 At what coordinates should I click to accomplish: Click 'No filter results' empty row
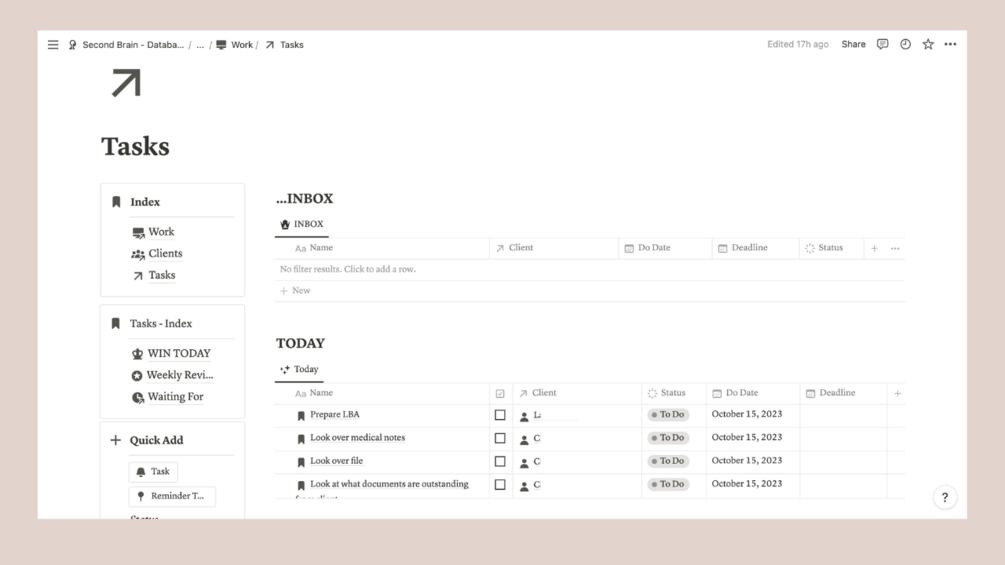click(590, 270)
